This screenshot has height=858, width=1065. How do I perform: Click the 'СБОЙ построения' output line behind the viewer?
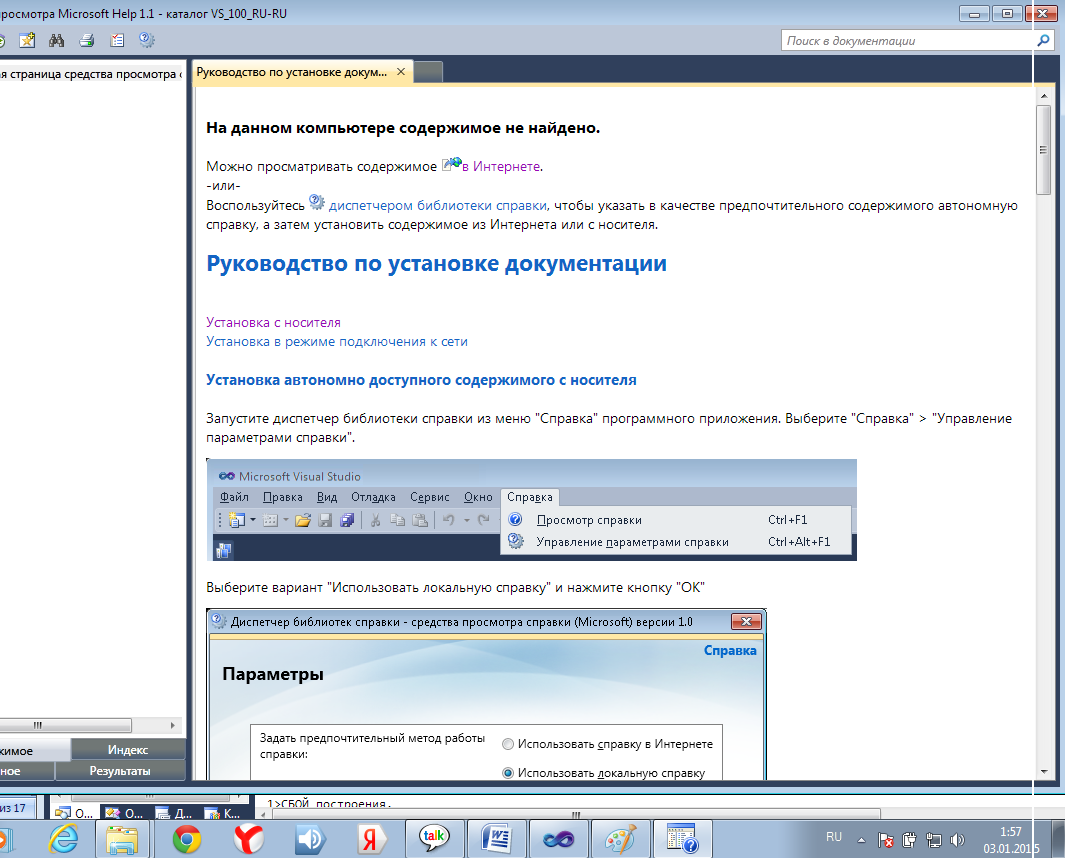[x=329, y=804]
